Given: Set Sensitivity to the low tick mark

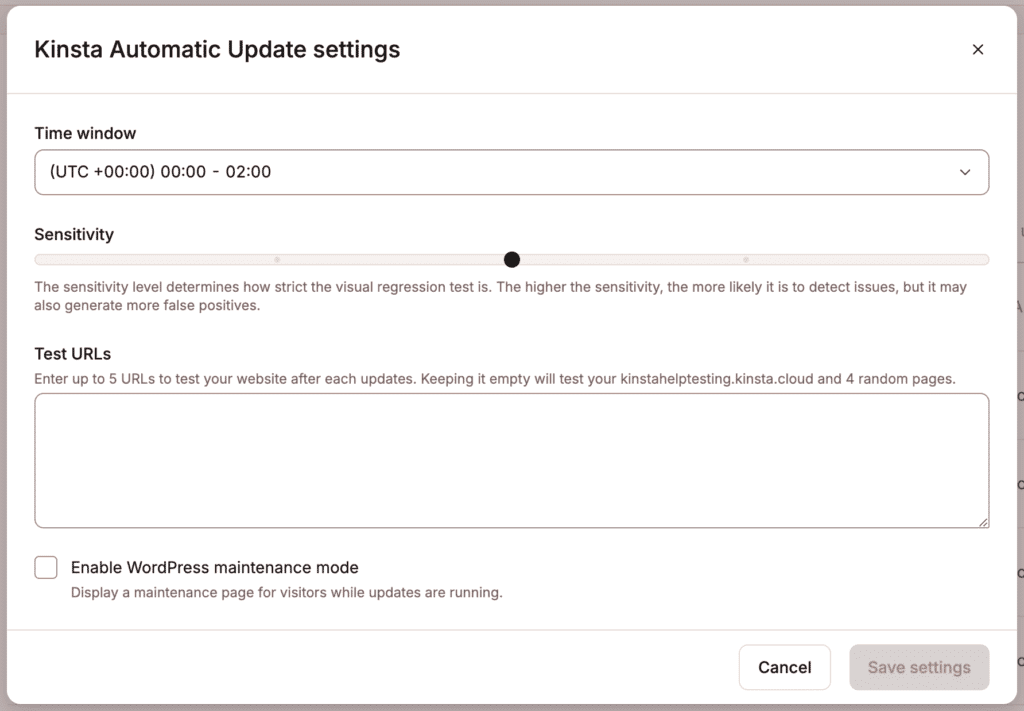Looking at the screenshot, I should coord(277,260).
